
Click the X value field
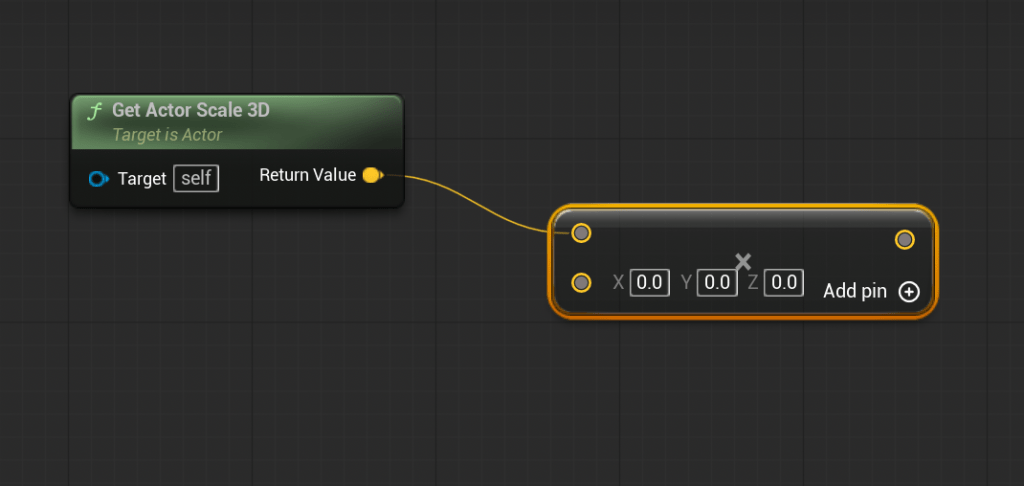650,283
